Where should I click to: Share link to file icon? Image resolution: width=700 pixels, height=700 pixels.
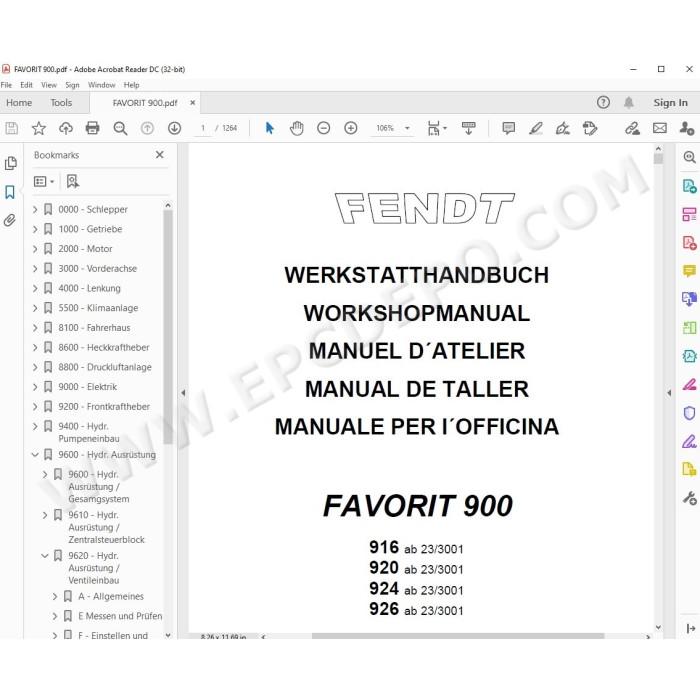coord(632,129)
